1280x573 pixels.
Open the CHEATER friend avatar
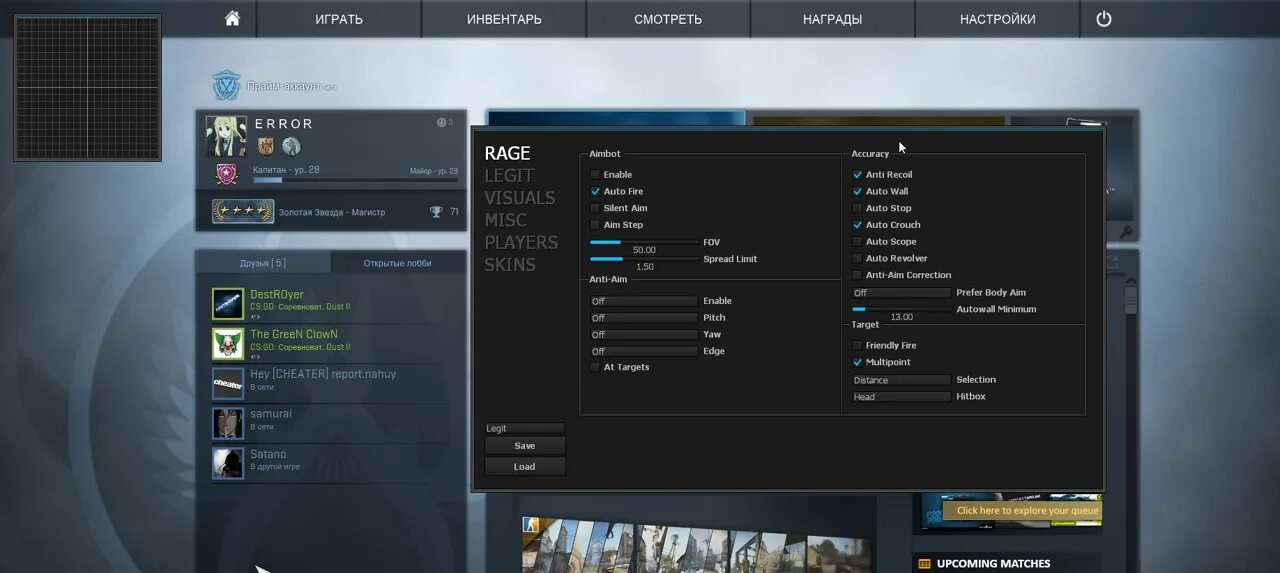pyautogui.click(x=228, y=383)
